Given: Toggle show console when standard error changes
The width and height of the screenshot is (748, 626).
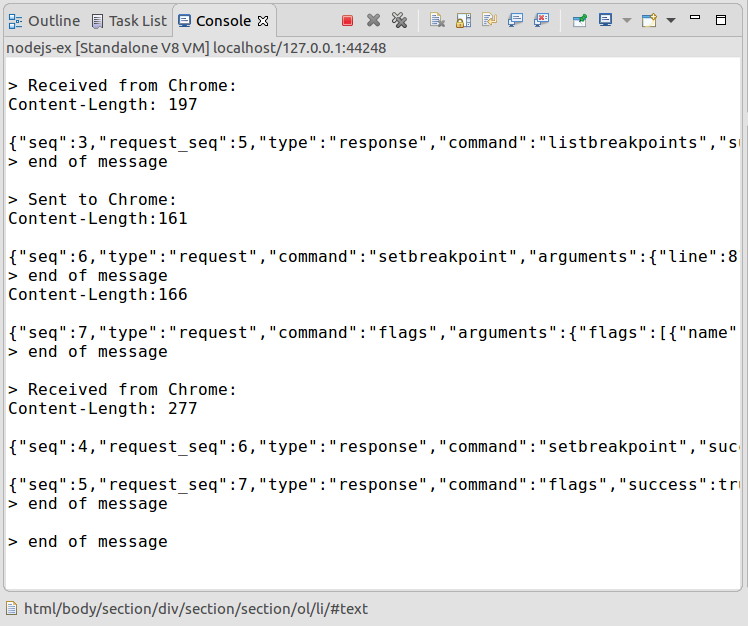Looking at the screenshot, I should pyautogui.click(x=541, y=20).
